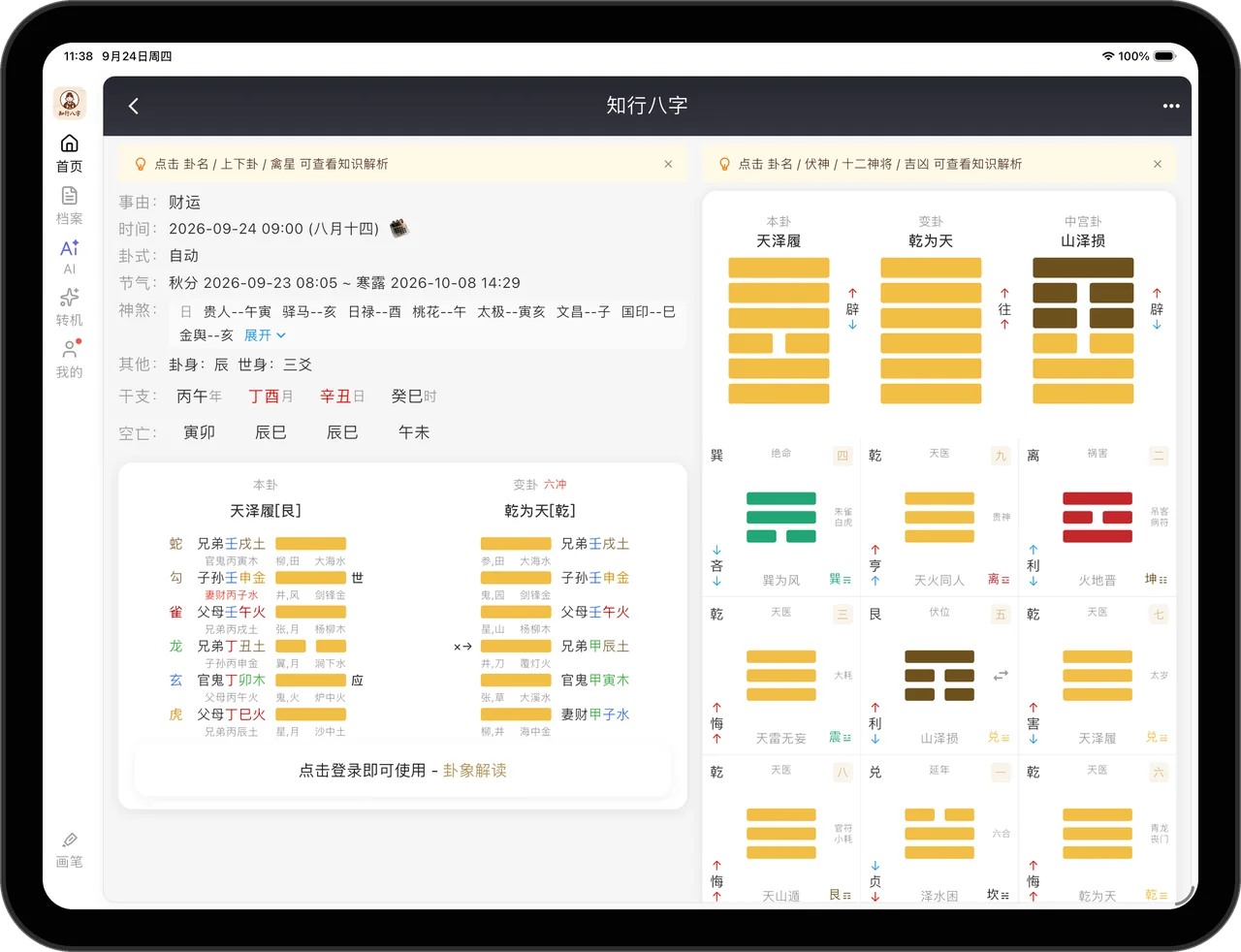Click the 坤 trigram symbol label
1241x952 pixels.
(1156, 580)
